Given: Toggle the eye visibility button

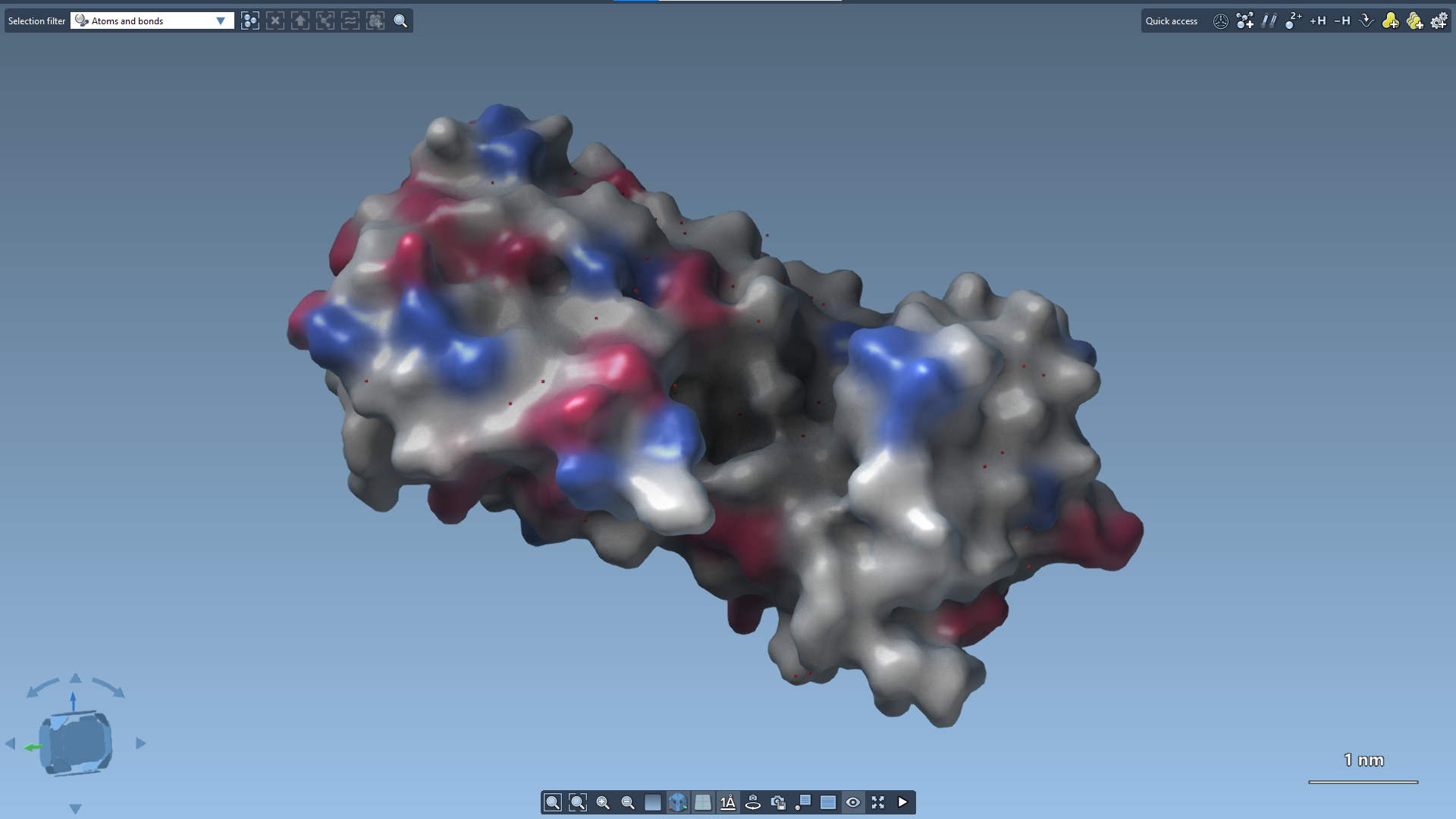Looking at the screenshot, I should [x=853, y=802].
